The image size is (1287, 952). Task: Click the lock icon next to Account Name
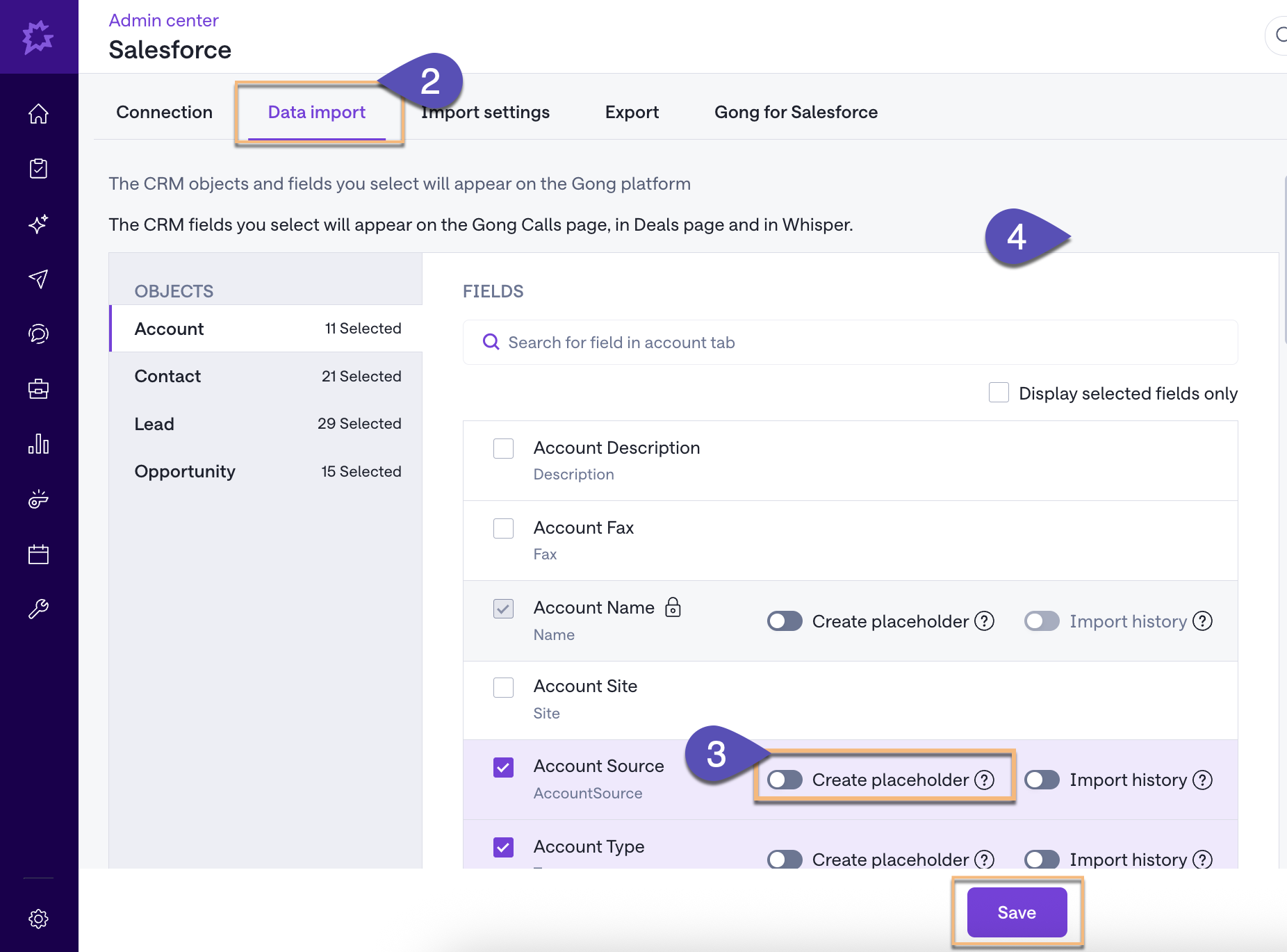coord(673,607)
